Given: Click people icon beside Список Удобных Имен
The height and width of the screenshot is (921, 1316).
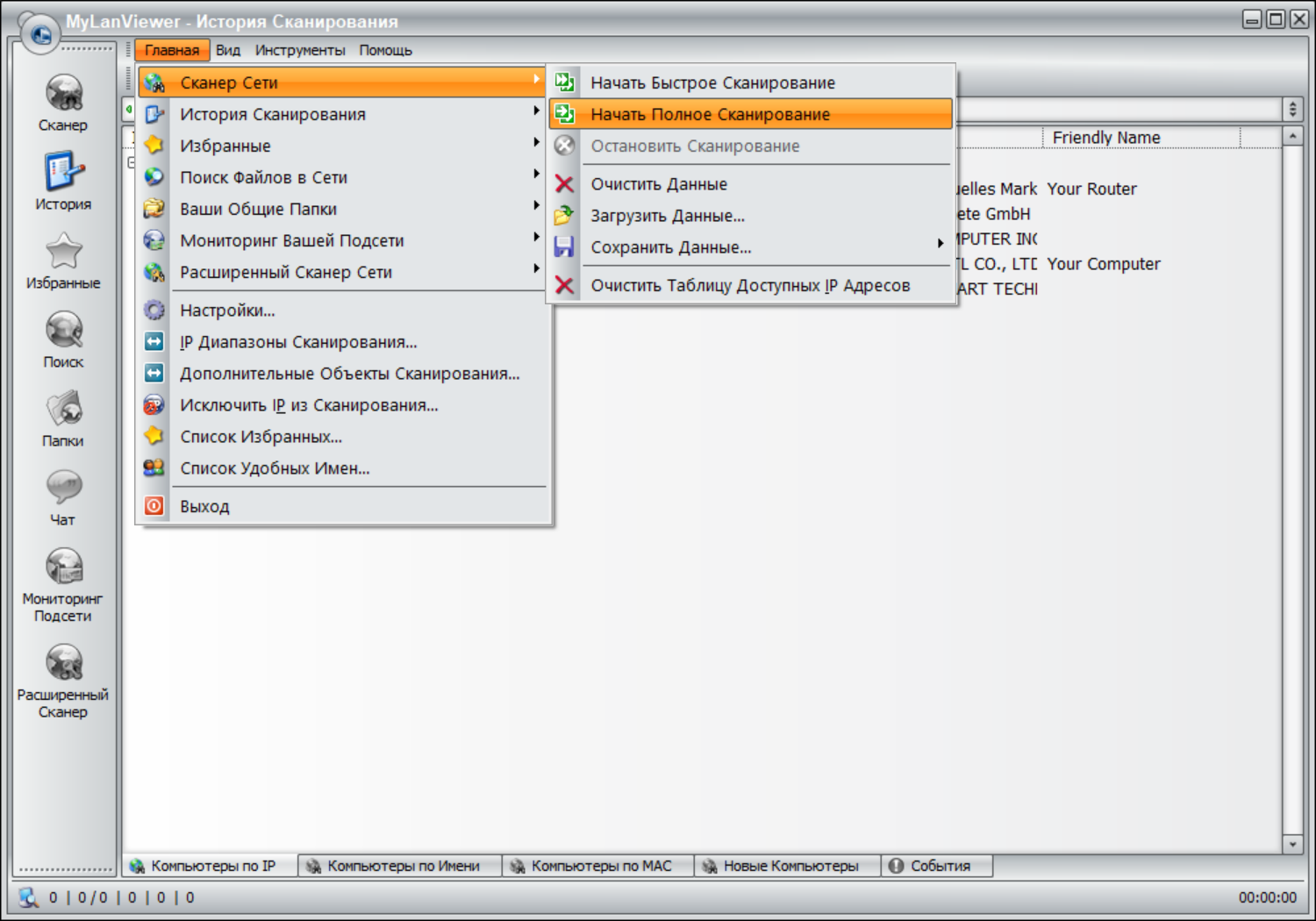Looking at the screenshot, I should tap(154, 468).
